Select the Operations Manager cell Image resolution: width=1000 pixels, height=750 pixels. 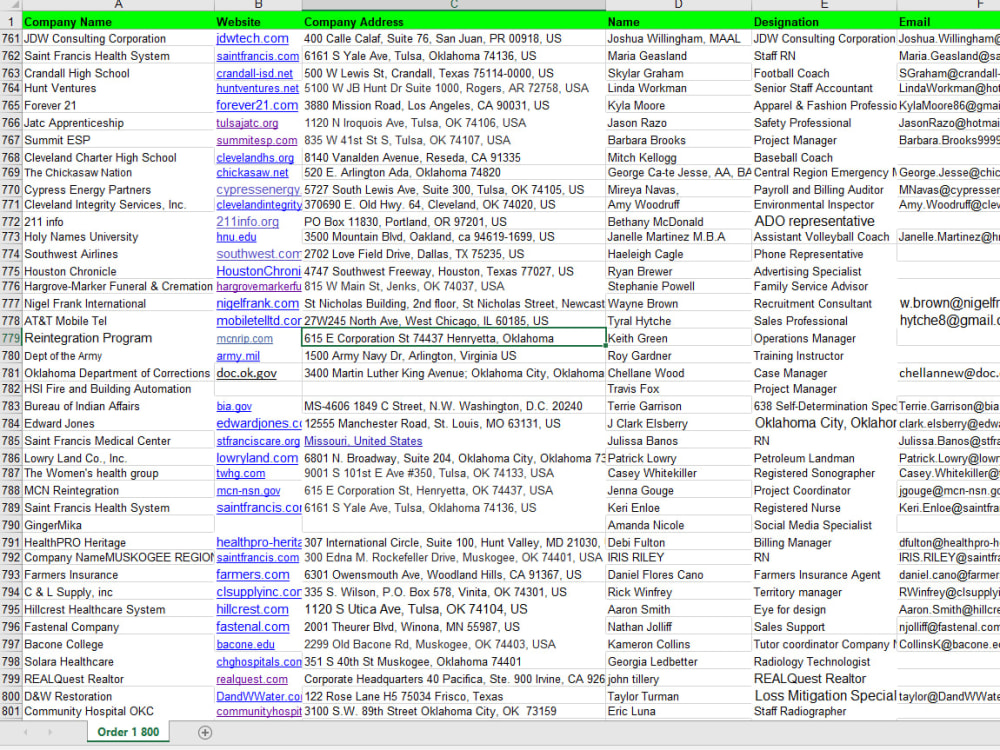[824, 339]
